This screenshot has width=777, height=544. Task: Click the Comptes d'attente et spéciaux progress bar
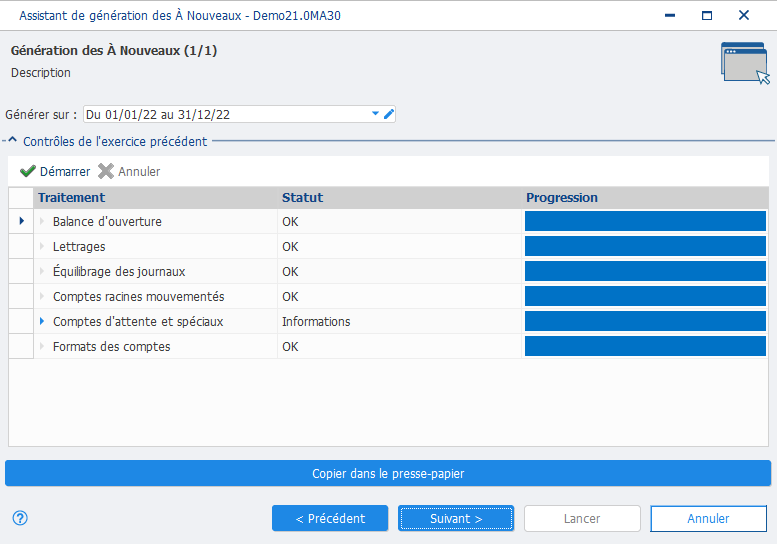click(645, 321)
